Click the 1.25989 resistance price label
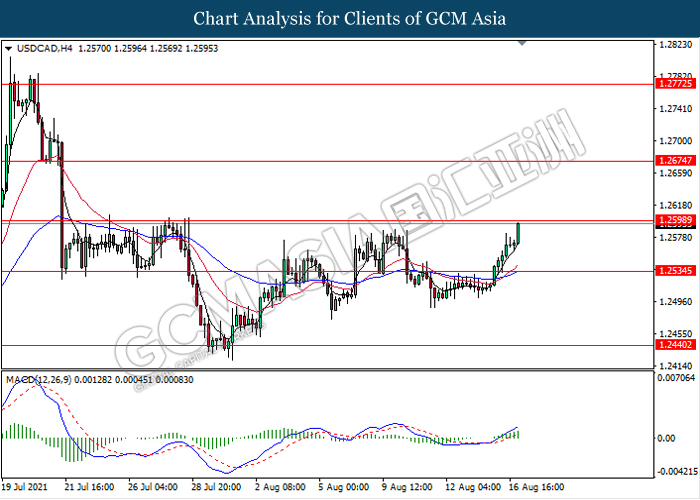 [675, 220]
